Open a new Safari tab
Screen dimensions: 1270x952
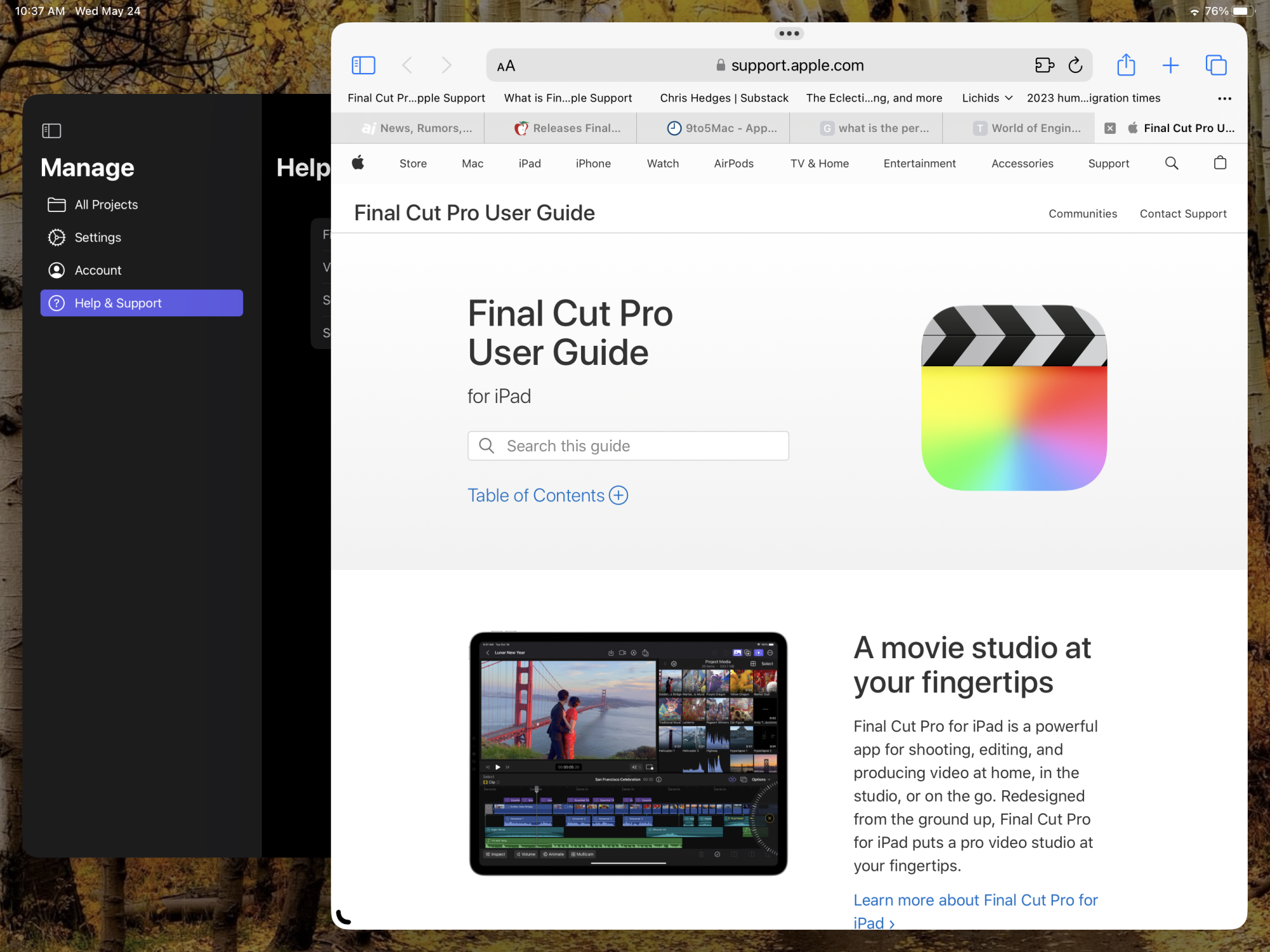tap(1170, 65)
